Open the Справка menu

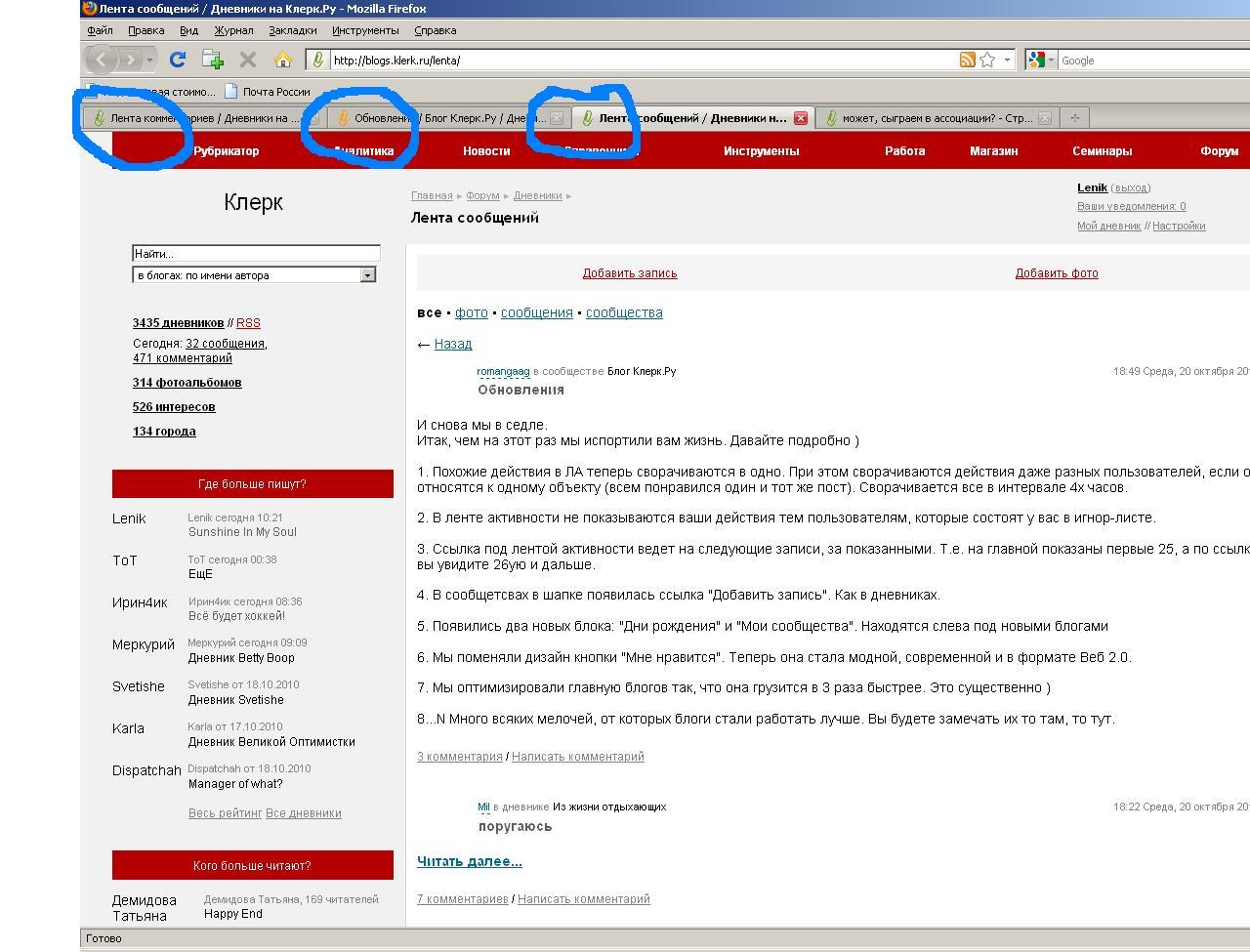(435, 30)
